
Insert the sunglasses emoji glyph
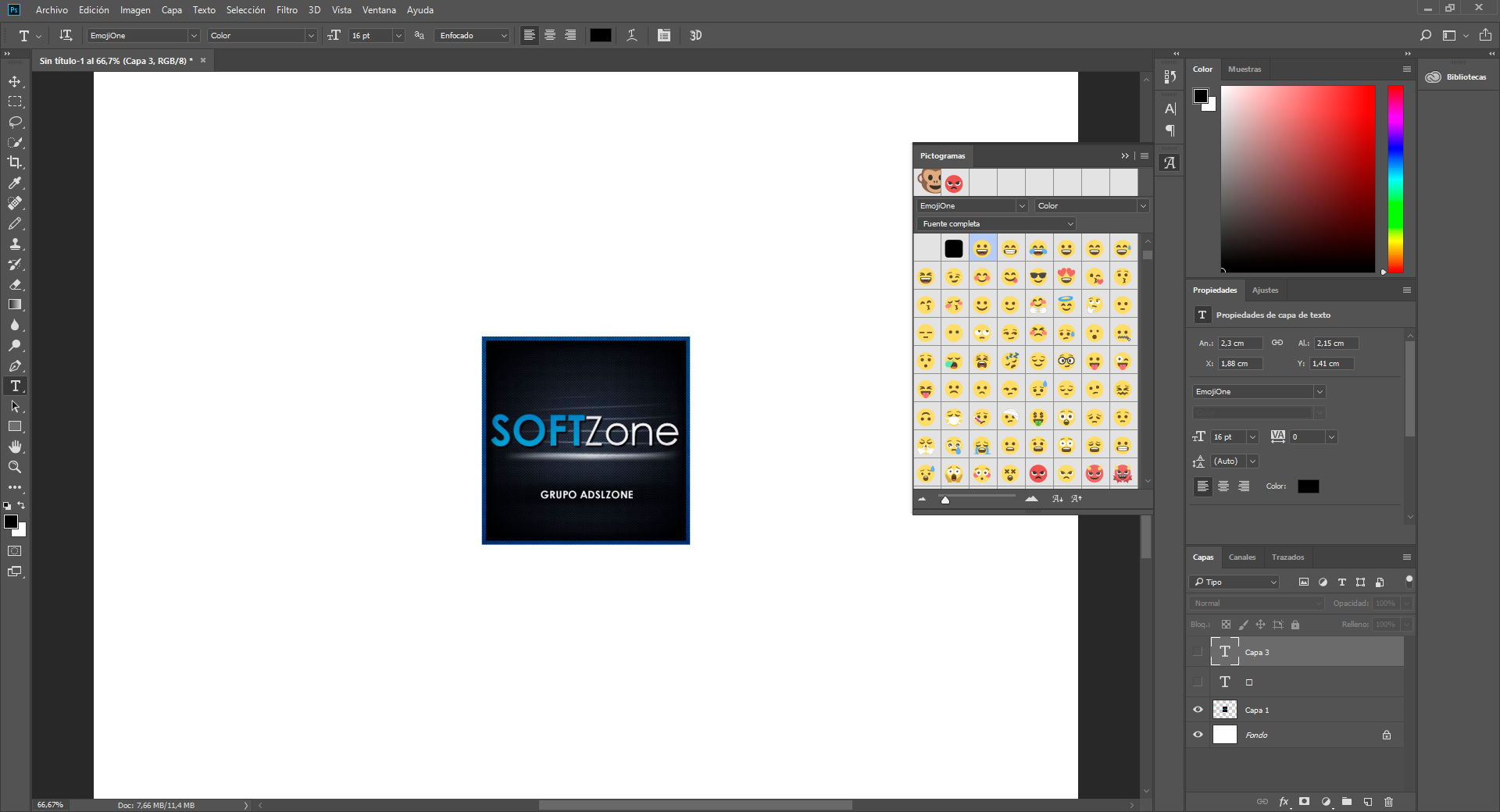coord(1038,276)
